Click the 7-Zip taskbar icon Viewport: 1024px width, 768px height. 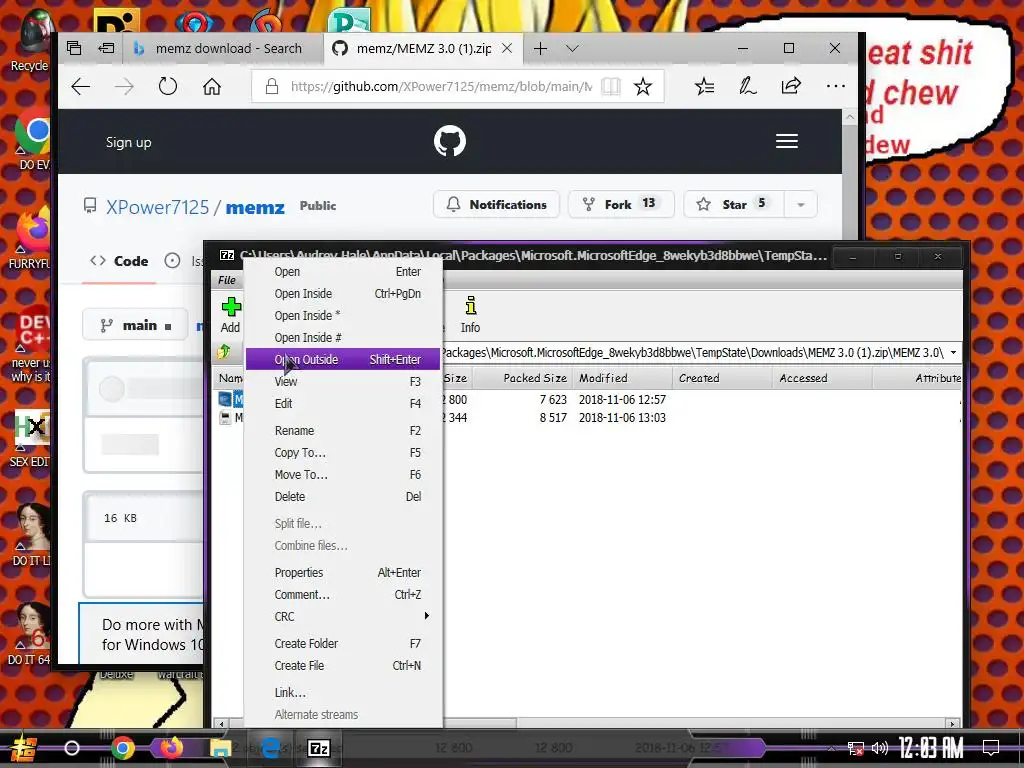pyautogui.click(x=319, y=748)
